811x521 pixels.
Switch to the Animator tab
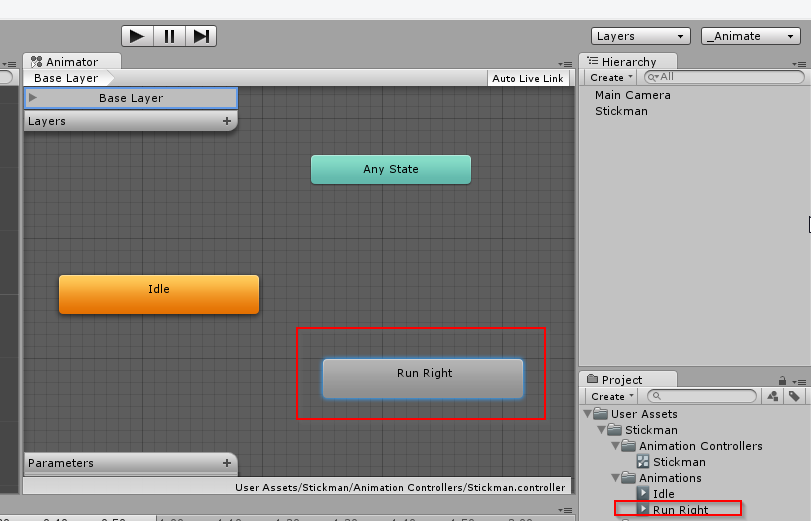(x=65, y=62)
